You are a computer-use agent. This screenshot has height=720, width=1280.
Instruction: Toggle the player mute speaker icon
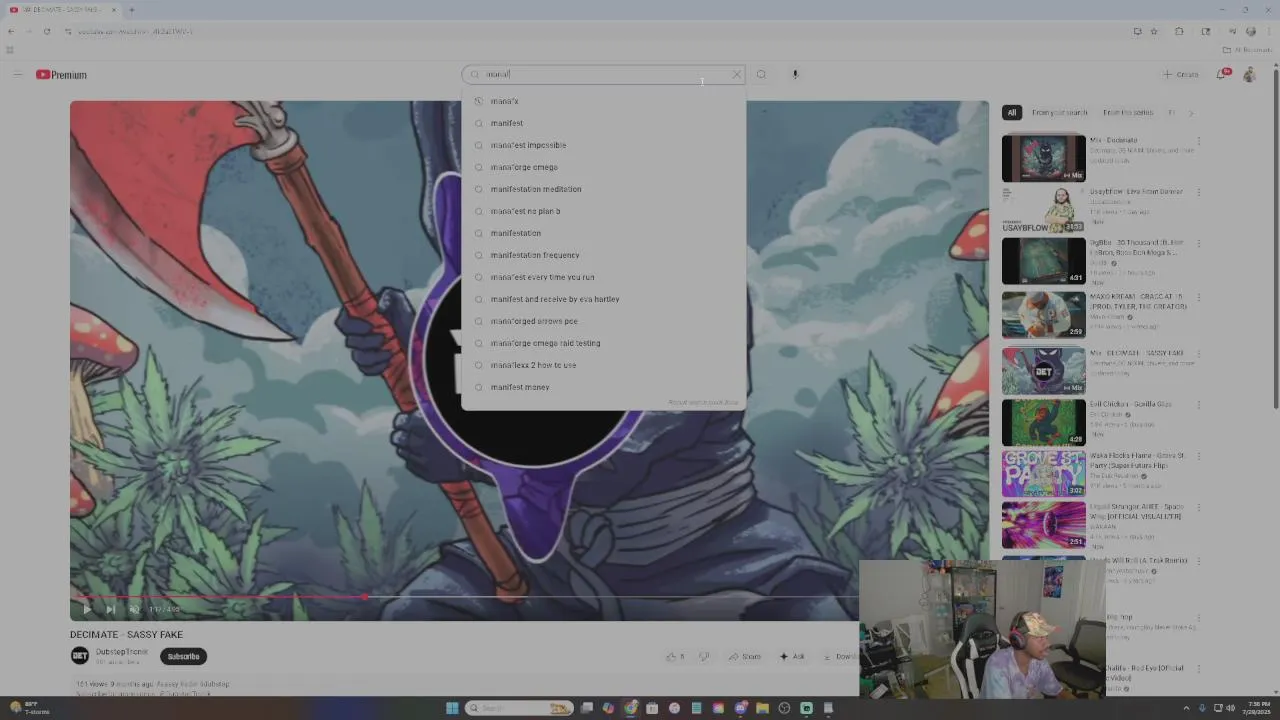(134, 609)
